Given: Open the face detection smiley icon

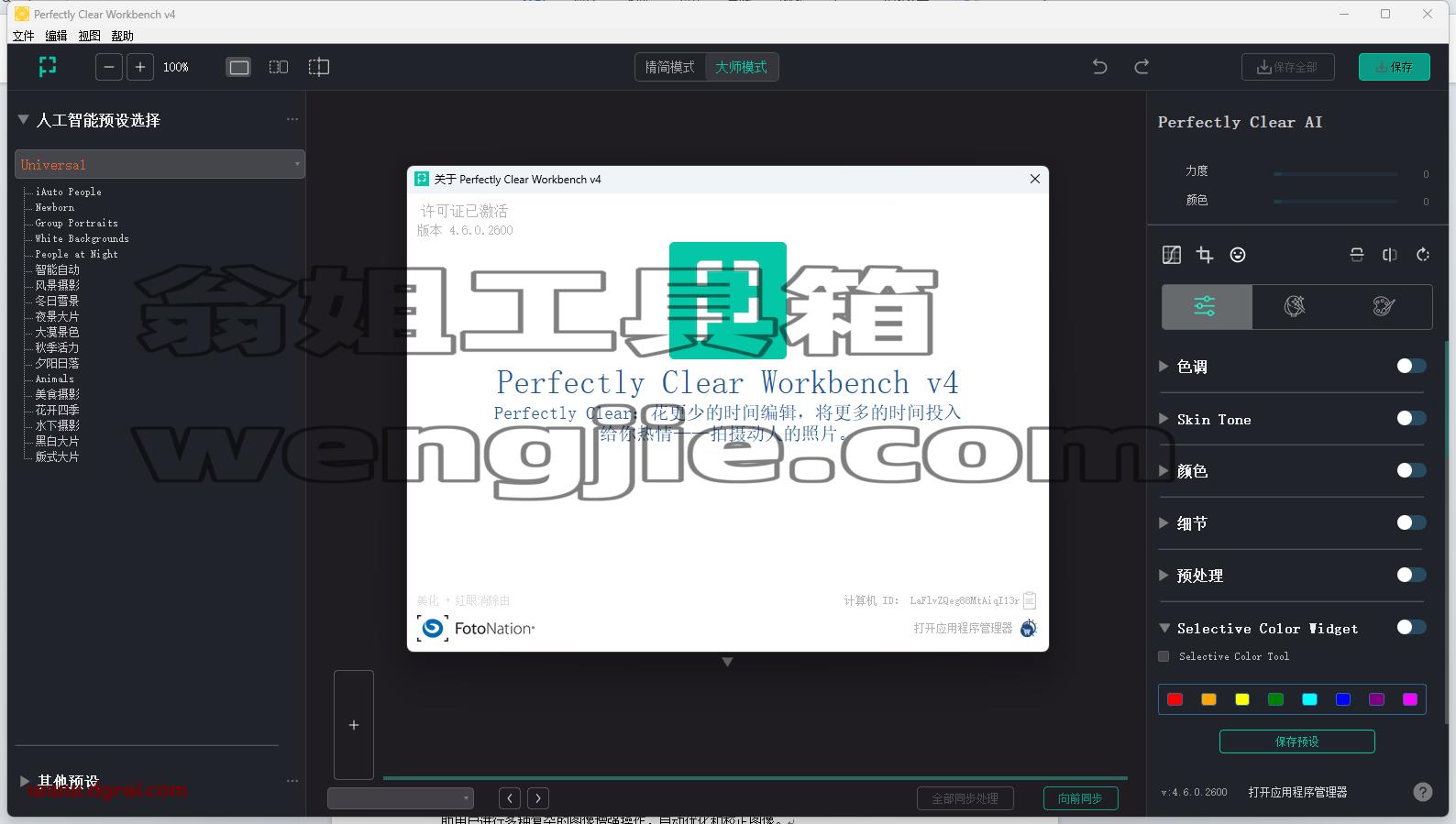Looking at the screenshot, I should 1238,255.
